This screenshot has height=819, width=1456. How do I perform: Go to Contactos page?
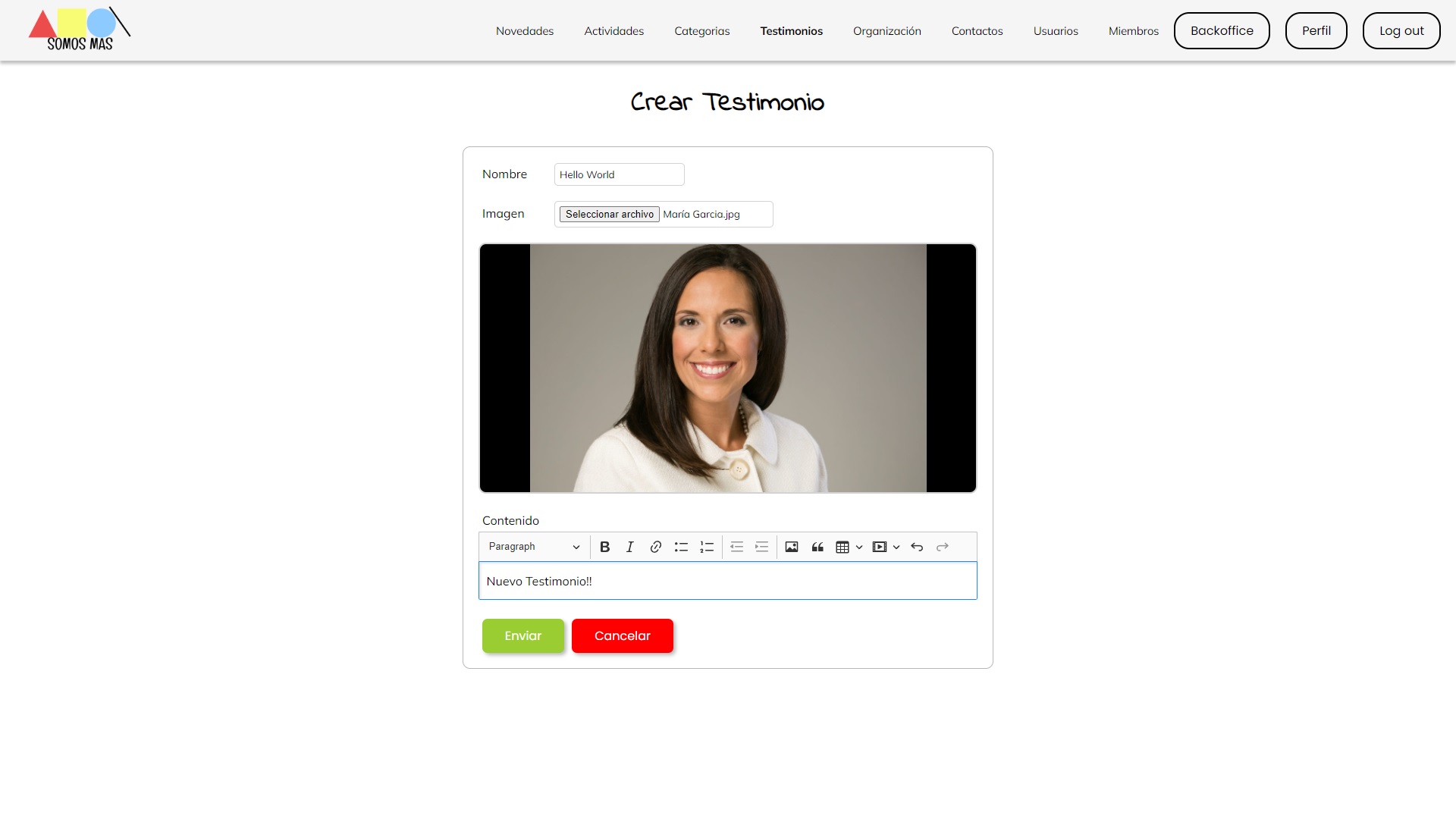tap(977, 31)
